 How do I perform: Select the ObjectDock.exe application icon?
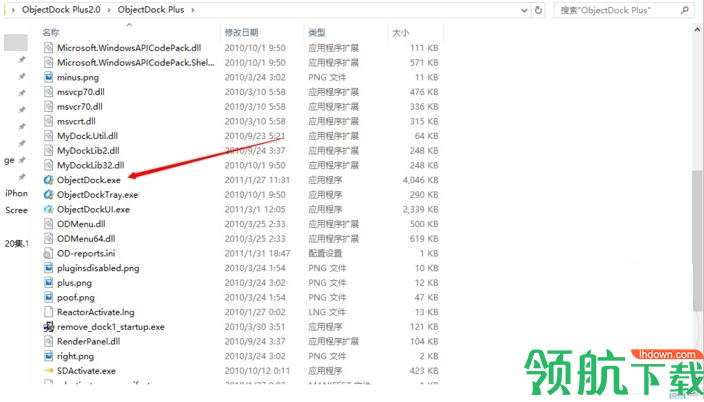[48, 180]
